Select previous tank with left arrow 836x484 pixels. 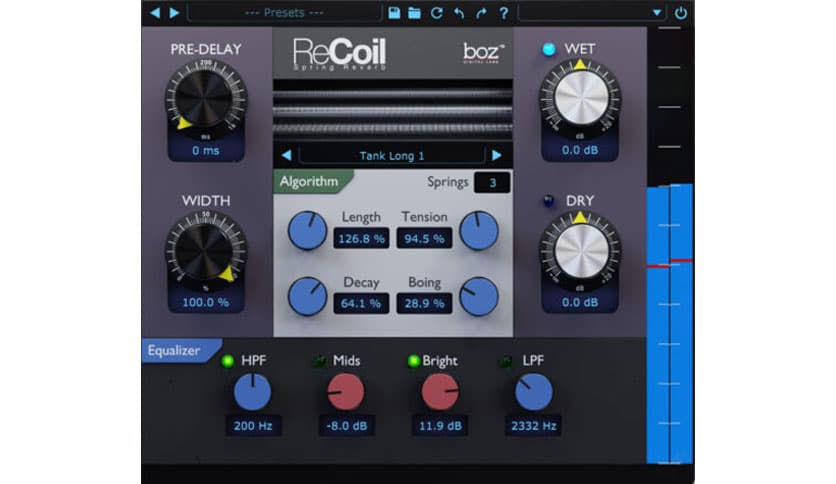(286, 155)
